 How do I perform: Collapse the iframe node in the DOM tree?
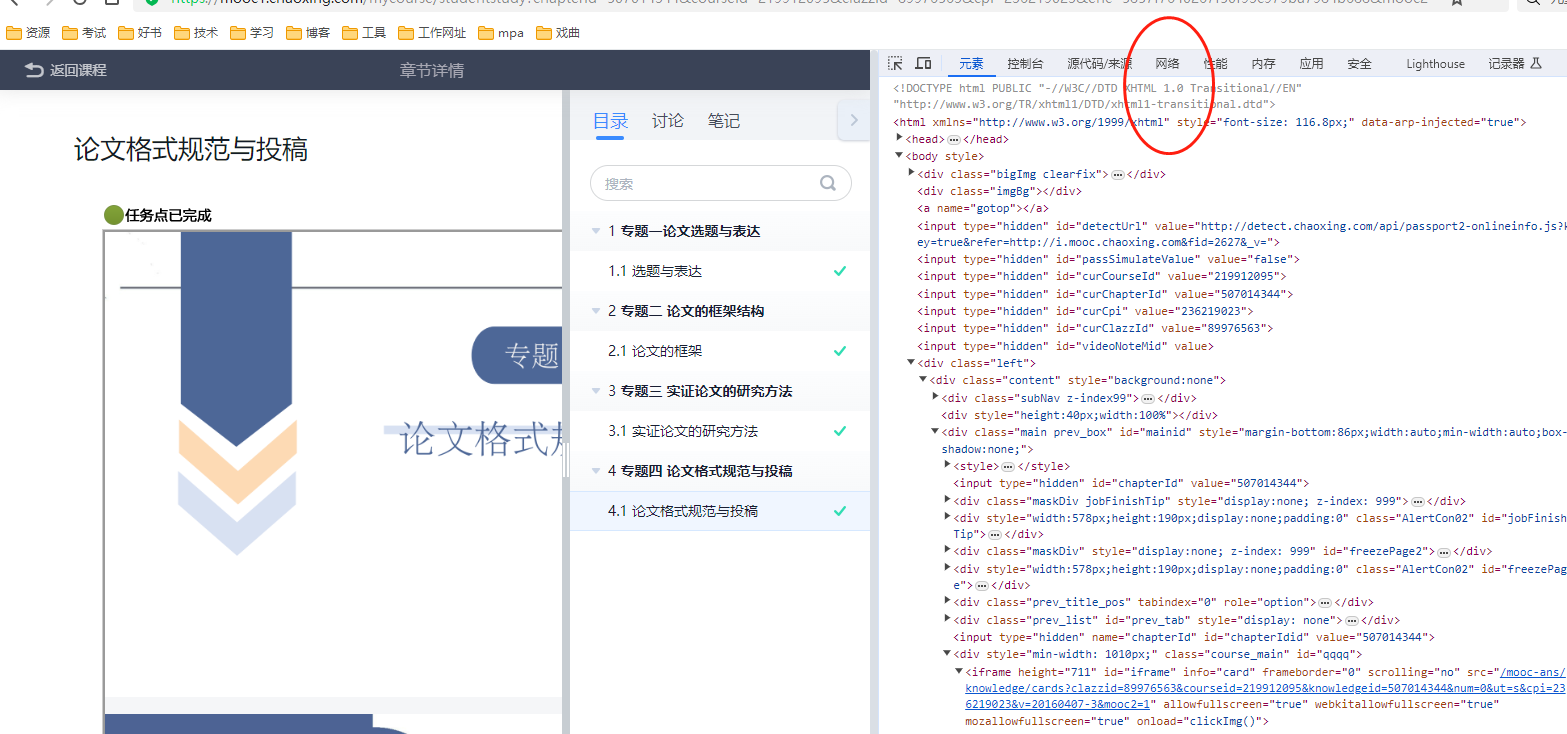pos(959,671)
